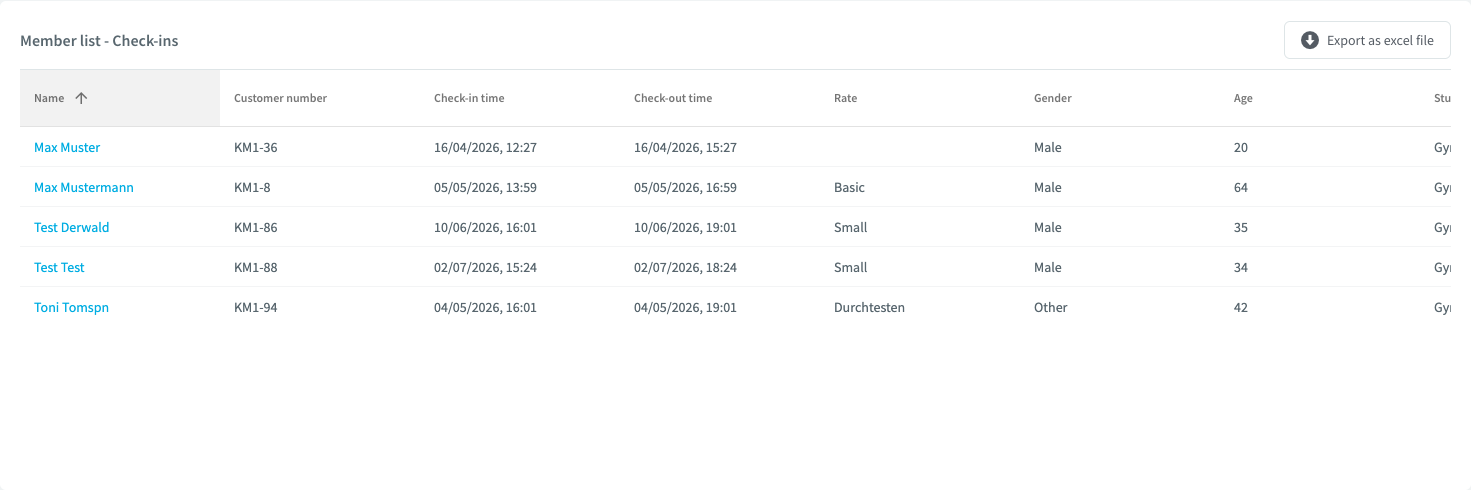
Task: Click check-in time 05/05/2026, 13:59
Action: pos(485,187)
